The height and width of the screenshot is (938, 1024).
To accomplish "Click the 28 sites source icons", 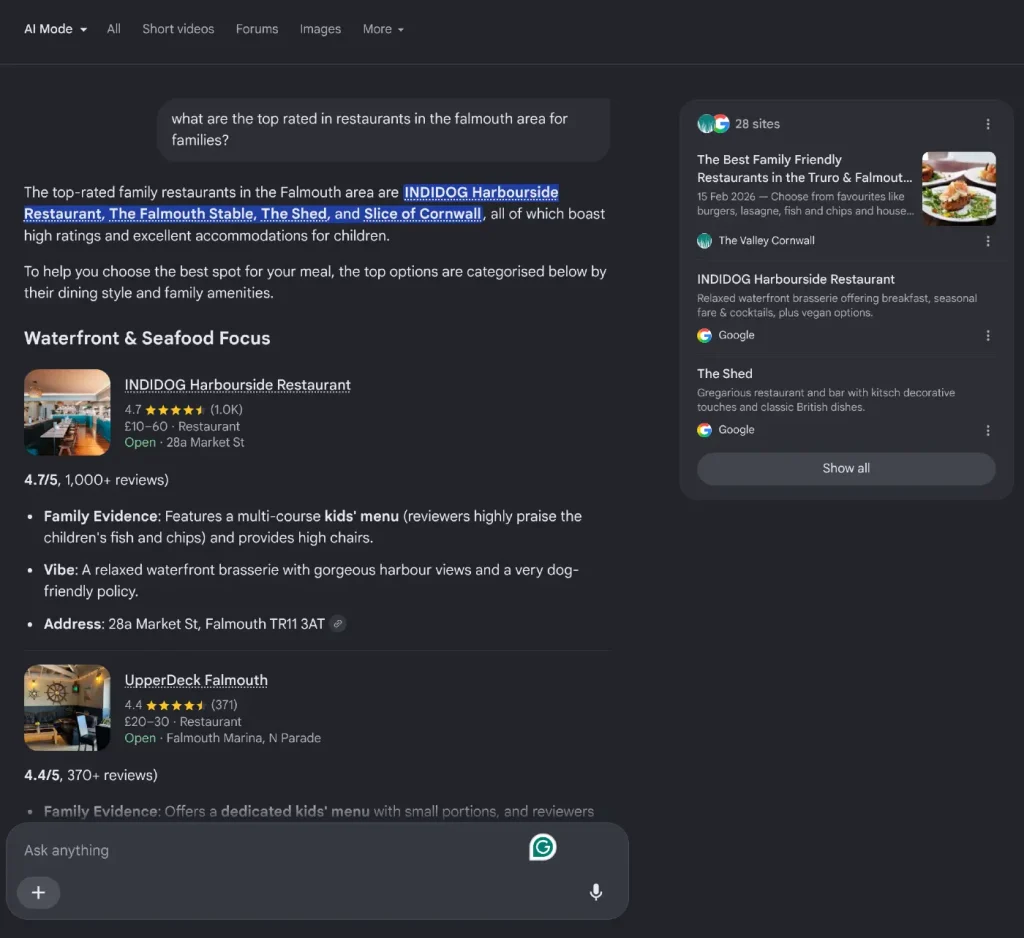I will point(713,123).
